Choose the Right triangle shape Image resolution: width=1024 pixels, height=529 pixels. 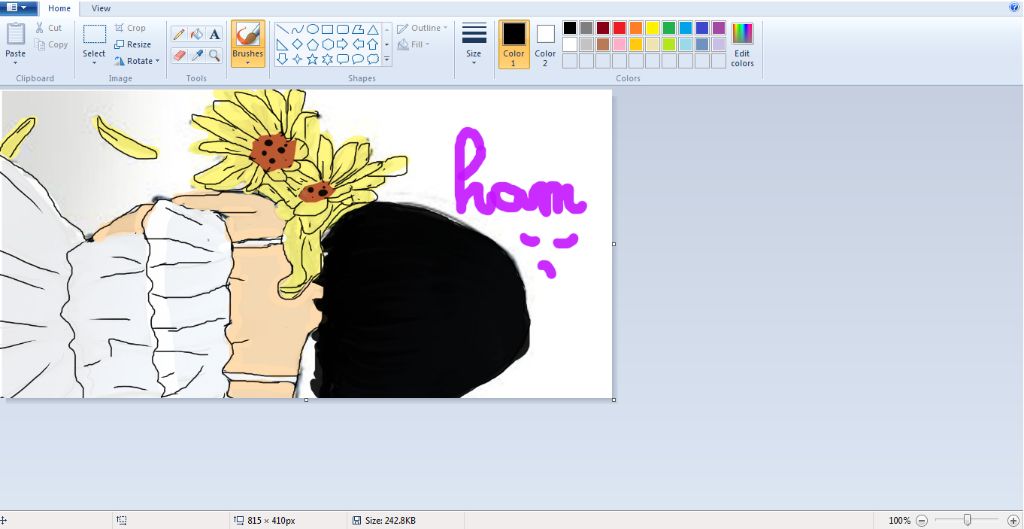(x=282, y=44)
